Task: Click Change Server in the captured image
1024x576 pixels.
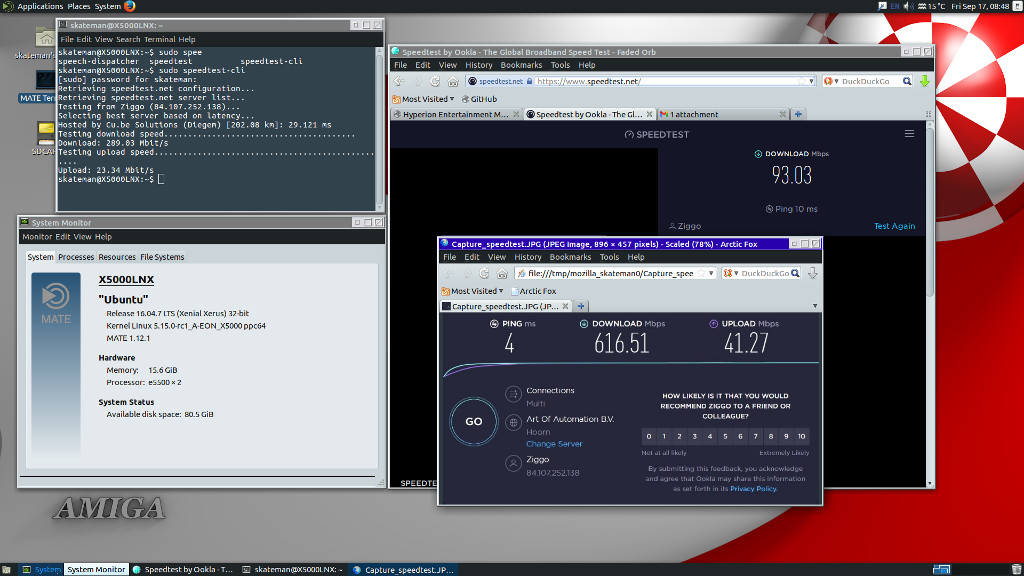Action: tap(554, 444)
